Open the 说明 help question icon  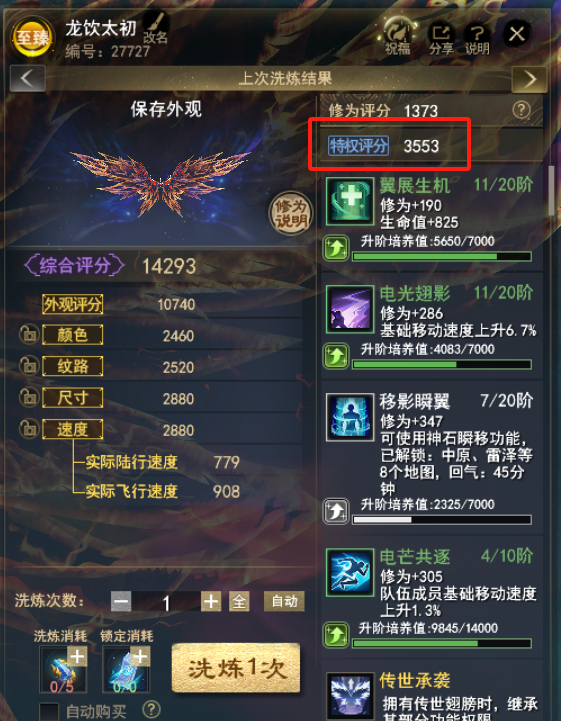click(x=477, y=39)
